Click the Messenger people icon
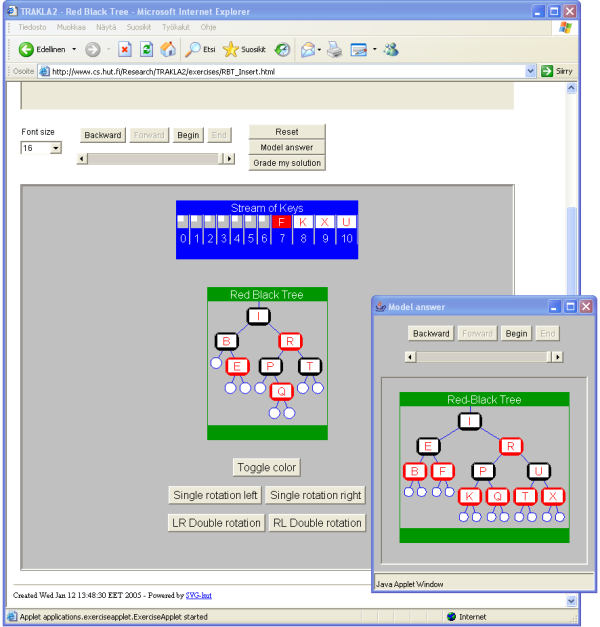This screenshot has height=627, width=600. [391, 50]
